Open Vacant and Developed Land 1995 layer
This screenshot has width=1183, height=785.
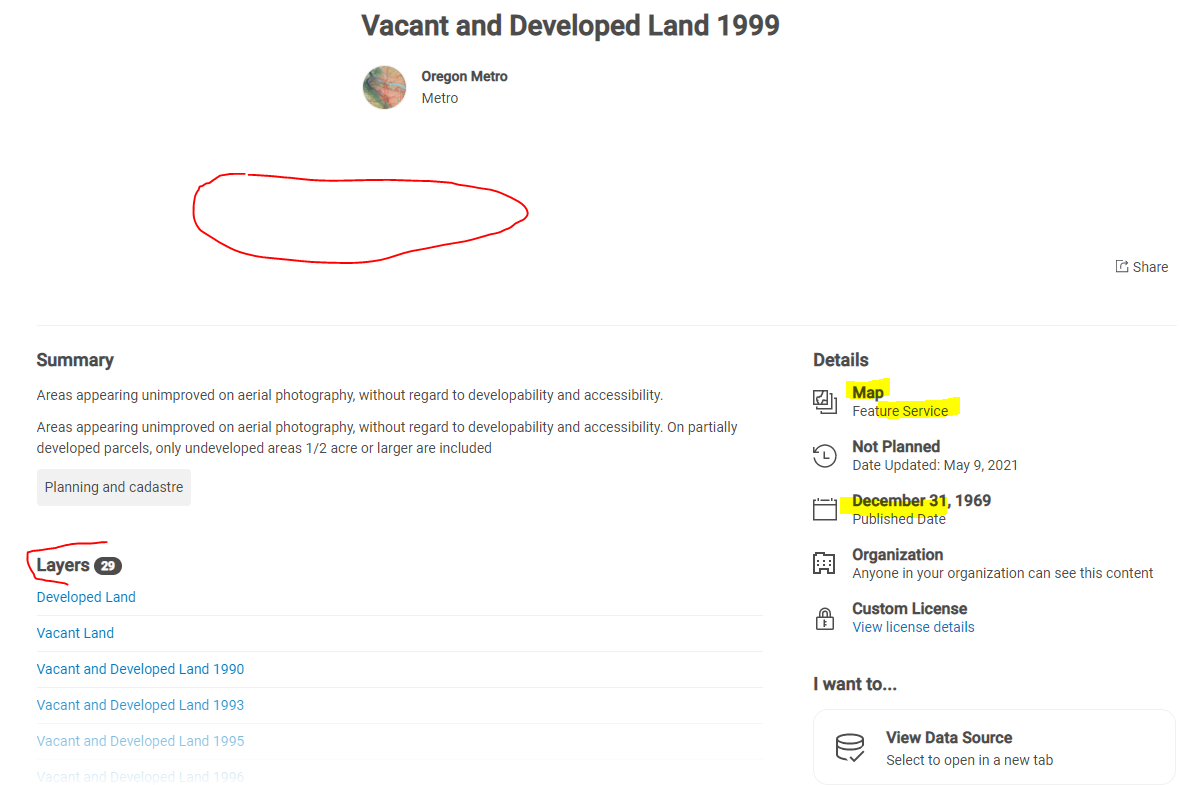tap(140, 741)
